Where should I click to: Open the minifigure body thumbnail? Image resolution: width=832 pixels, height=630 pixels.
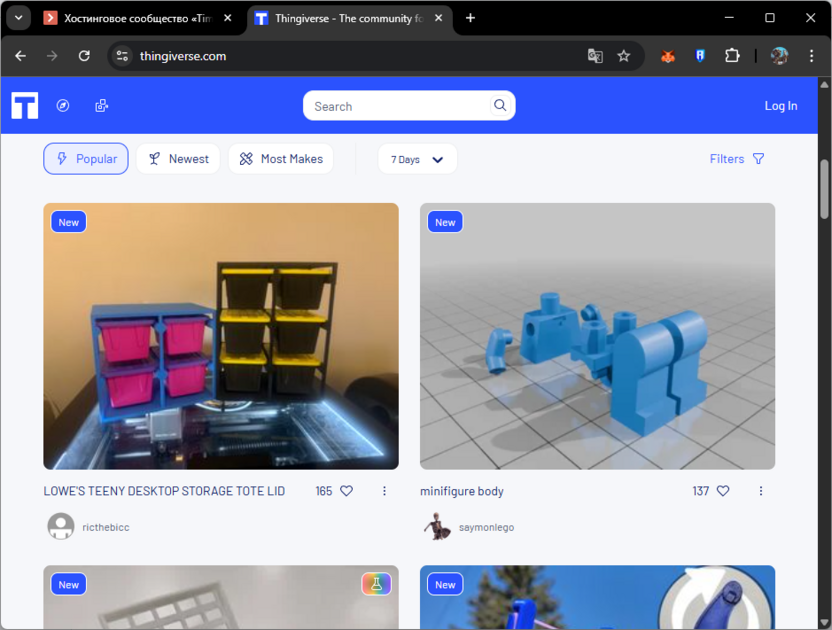[597, 336]
